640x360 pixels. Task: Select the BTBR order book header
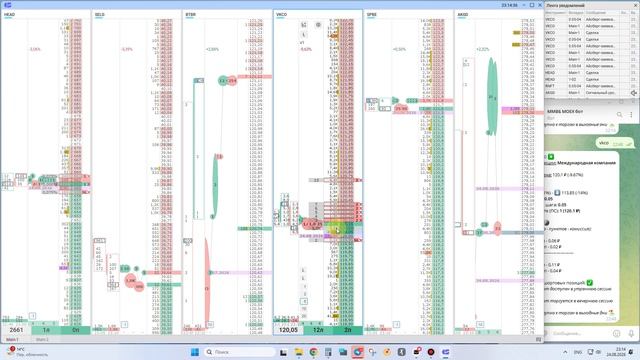190,15
